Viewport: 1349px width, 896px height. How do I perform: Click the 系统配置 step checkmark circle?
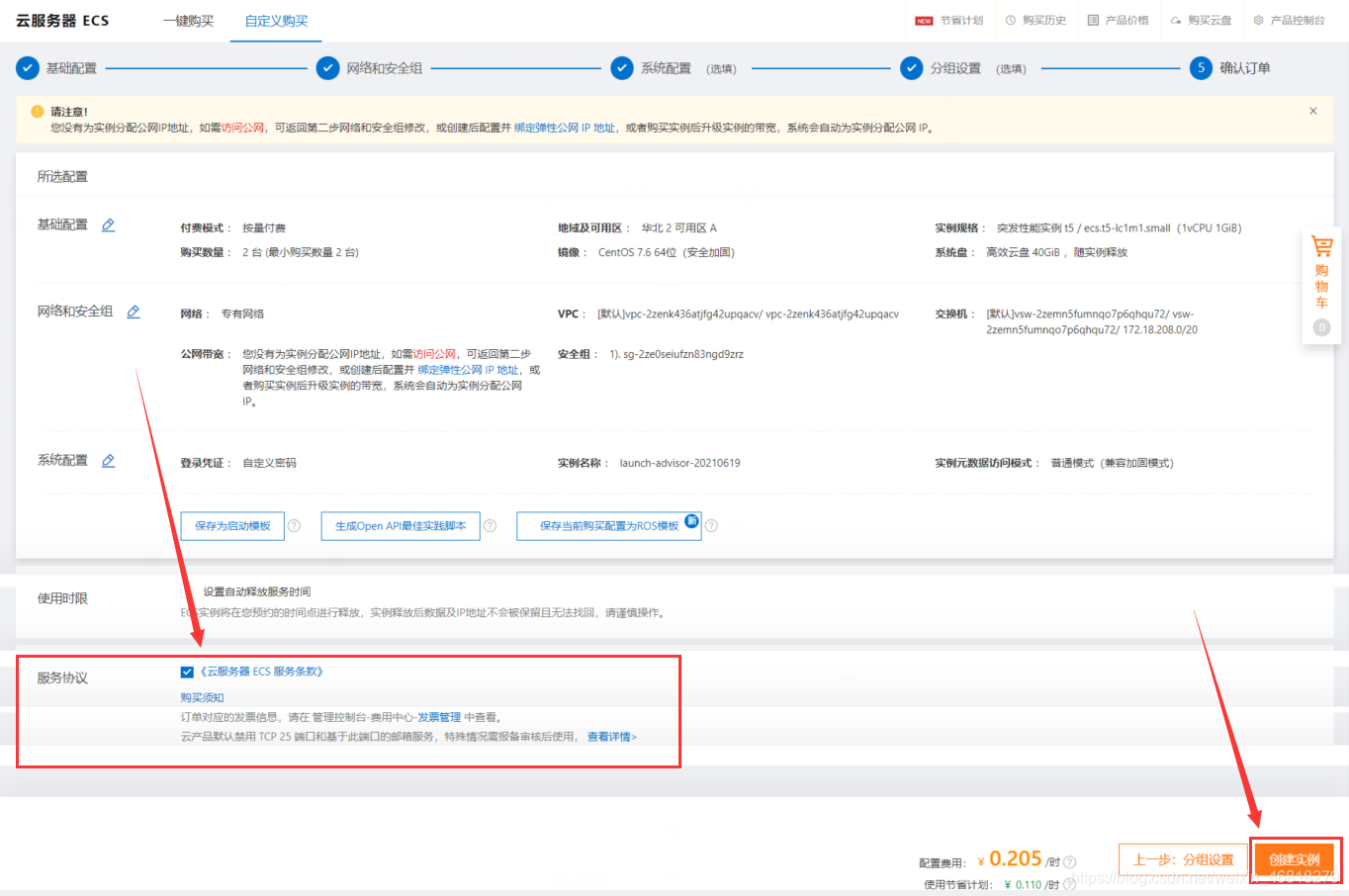(x=622, y=68)
